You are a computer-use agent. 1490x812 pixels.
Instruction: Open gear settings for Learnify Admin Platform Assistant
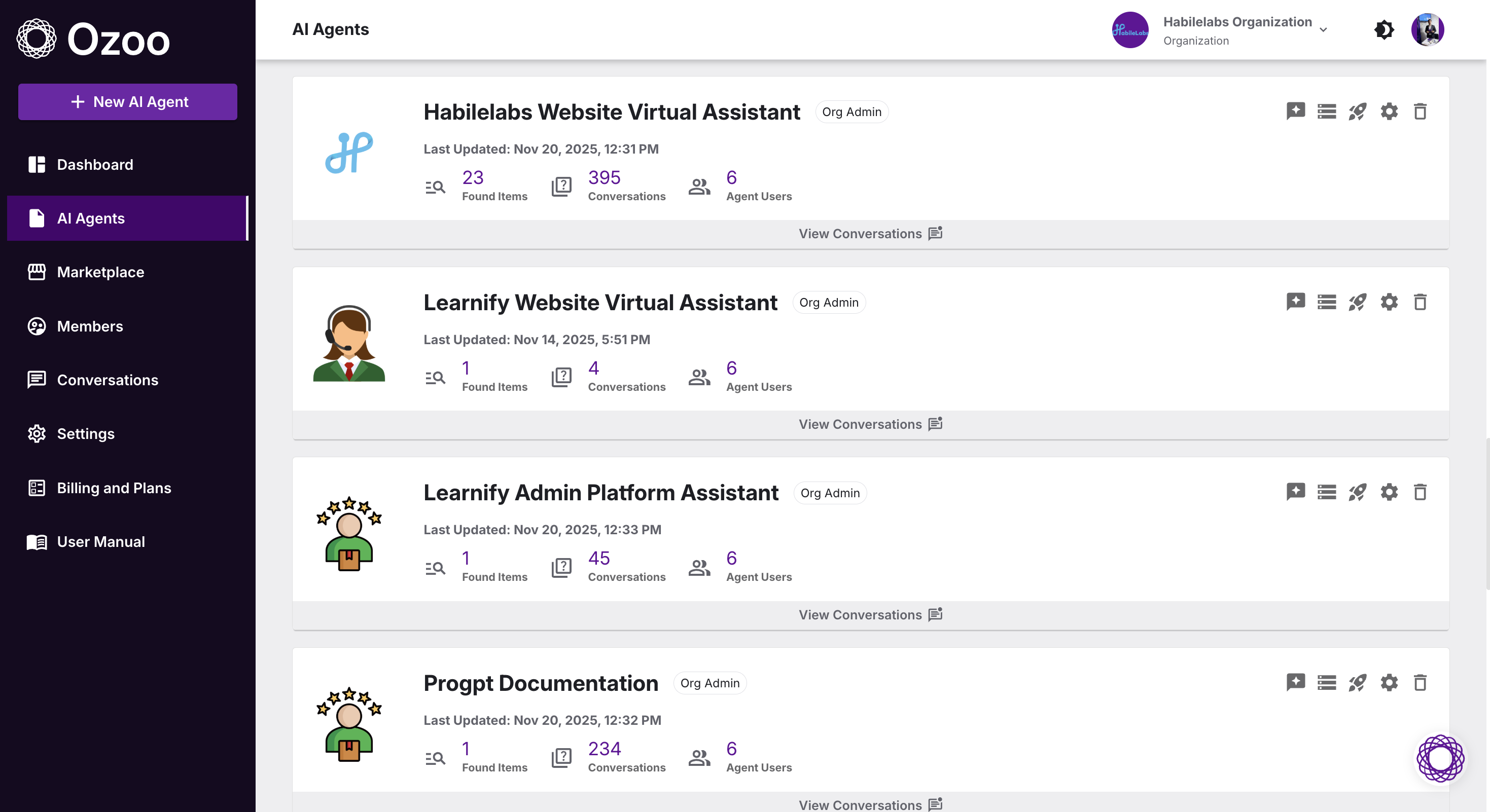click(1389, 492)
